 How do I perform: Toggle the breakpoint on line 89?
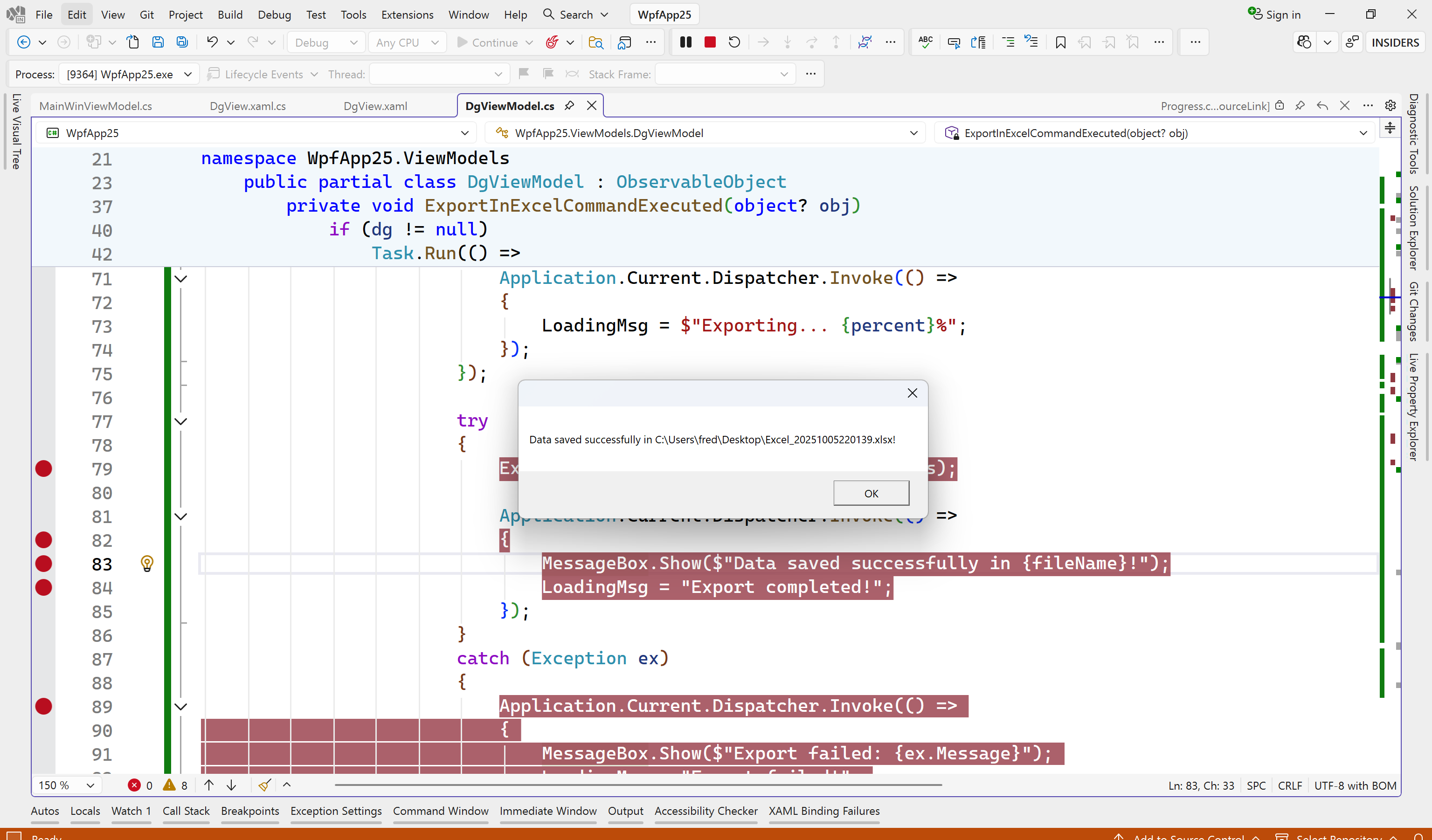click(x=44, y=706)
